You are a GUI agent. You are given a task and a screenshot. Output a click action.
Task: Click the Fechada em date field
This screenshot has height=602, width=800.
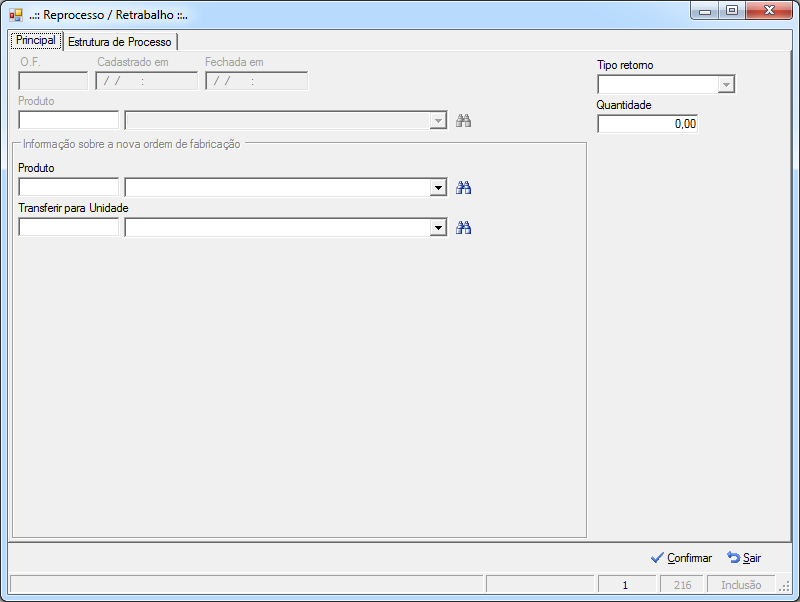[257, 81]
